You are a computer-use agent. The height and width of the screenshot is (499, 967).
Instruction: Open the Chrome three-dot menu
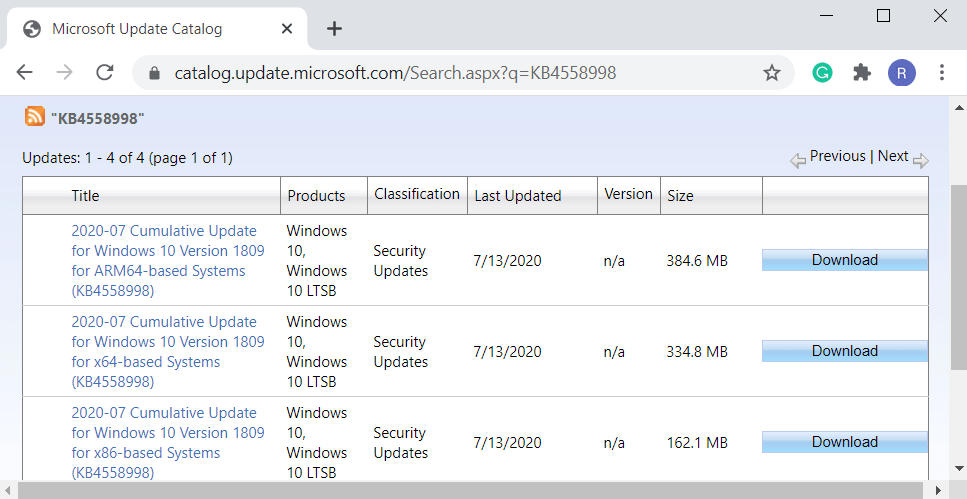[x=942, y=73]
